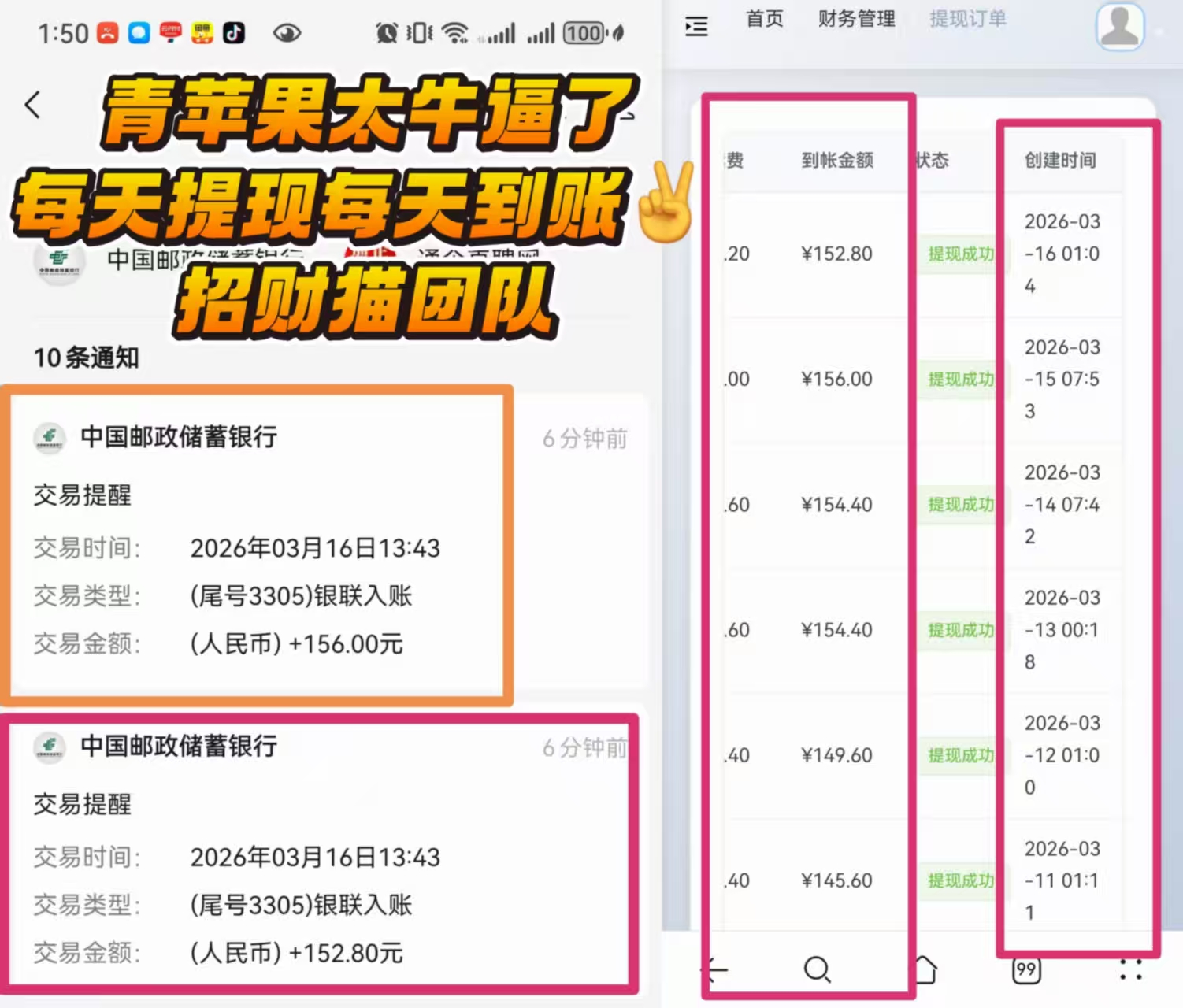Tap the ¥152.80 withdrawal amount entry
This screenshot has width=1183, height=1008.
click(x=836, y=254)
